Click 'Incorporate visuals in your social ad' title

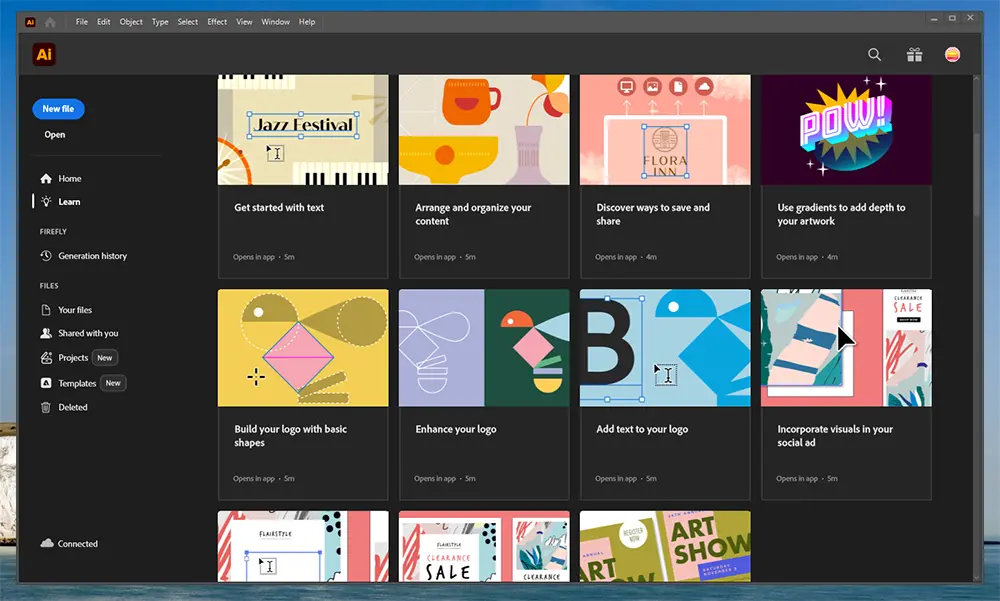(835, 436)
